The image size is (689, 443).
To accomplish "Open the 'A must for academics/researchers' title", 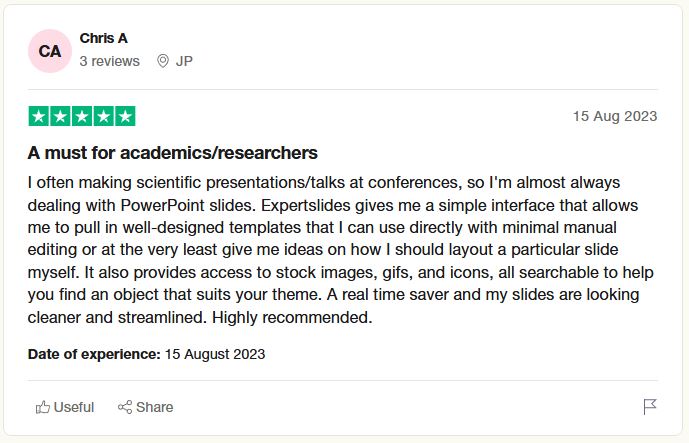I will (172, 153).
